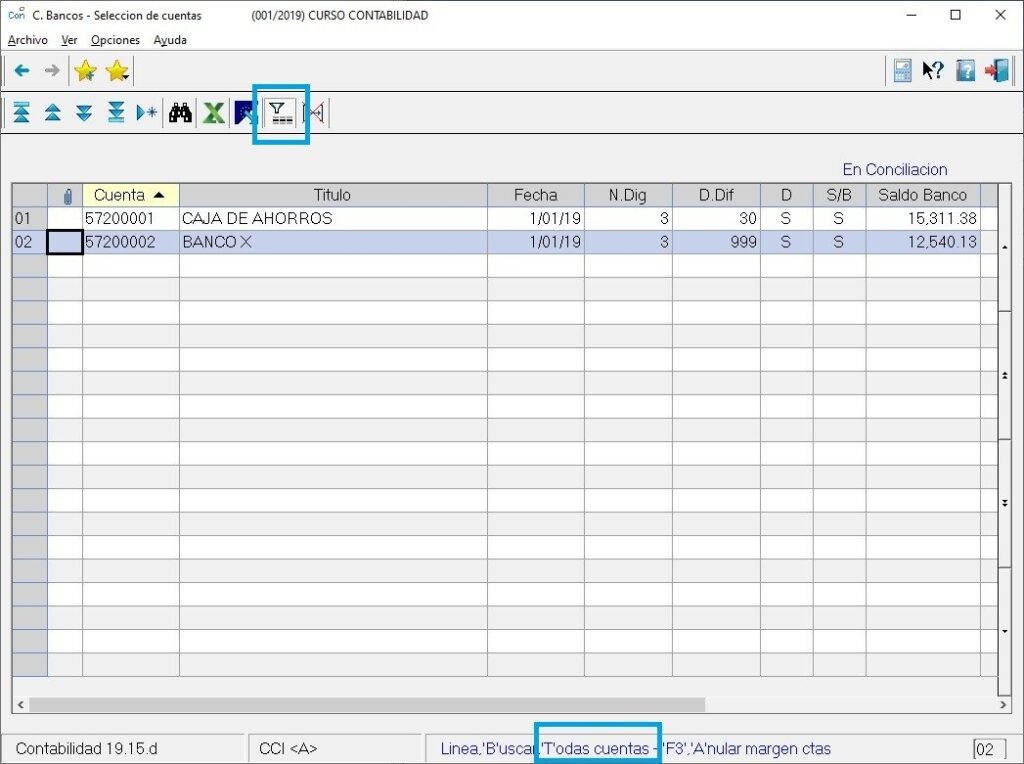Select row header 02

[x=29, y=242]
